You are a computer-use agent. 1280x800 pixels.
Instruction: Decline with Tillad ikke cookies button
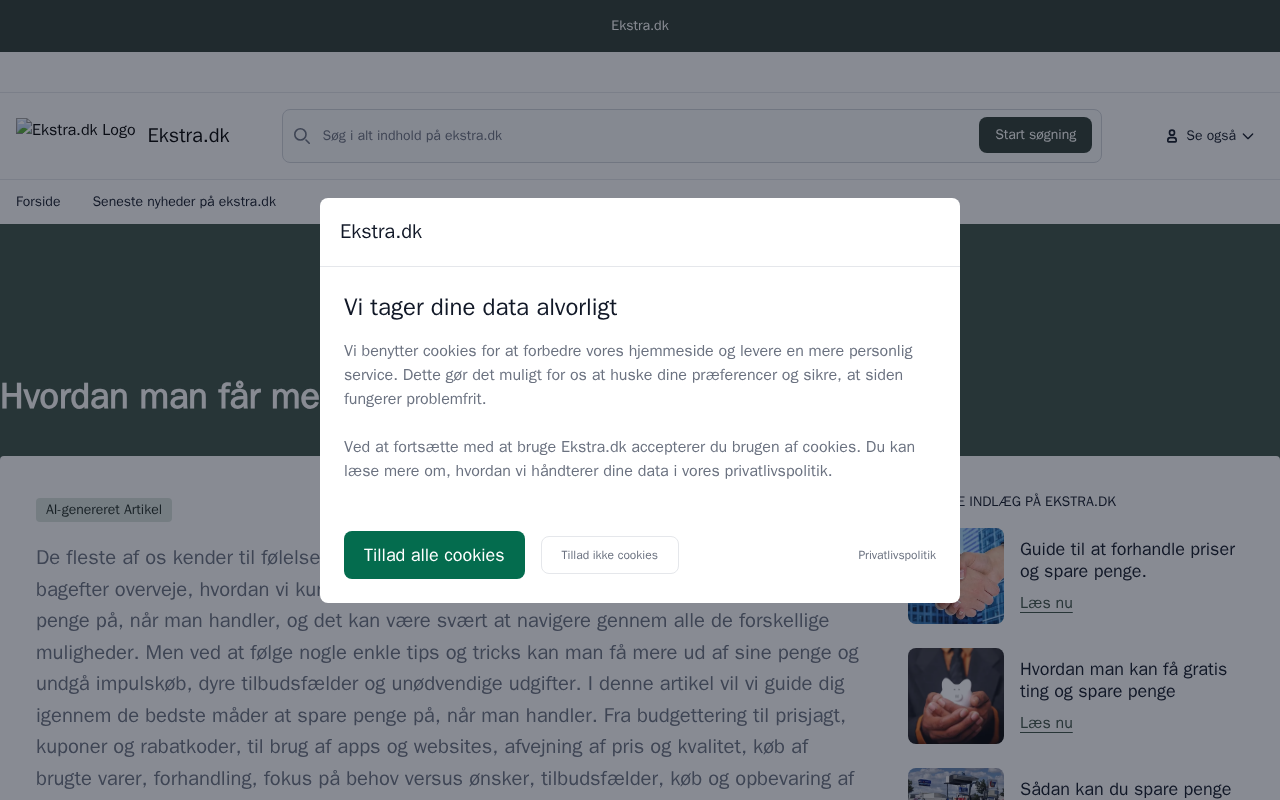(x=609, y=555)
